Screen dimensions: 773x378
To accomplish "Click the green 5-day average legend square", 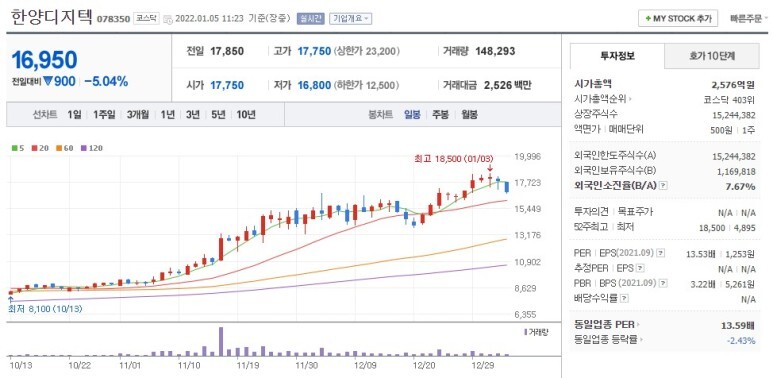I will (x=14, y=148).
